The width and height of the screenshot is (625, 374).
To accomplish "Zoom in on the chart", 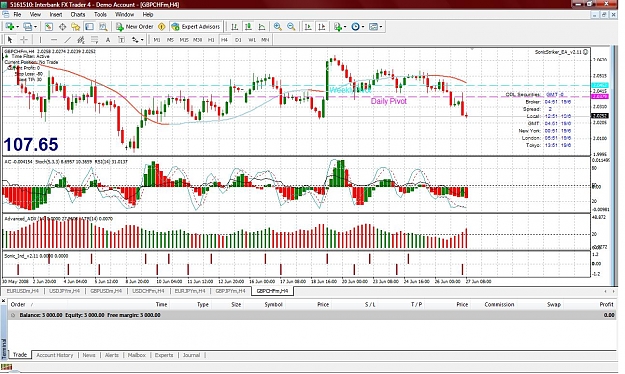I will click(278, 27).
